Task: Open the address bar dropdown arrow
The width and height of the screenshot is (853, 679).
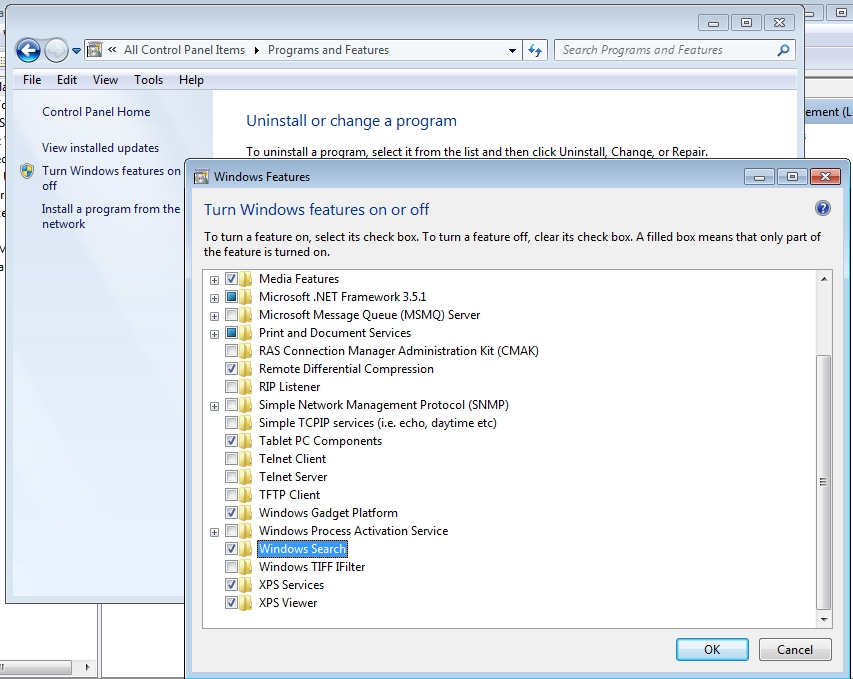Action: click(512, 51)
